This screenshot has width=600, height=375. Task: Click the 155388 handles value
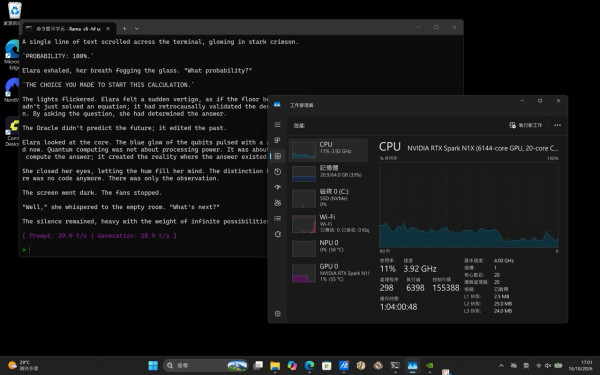coord(445,288)
